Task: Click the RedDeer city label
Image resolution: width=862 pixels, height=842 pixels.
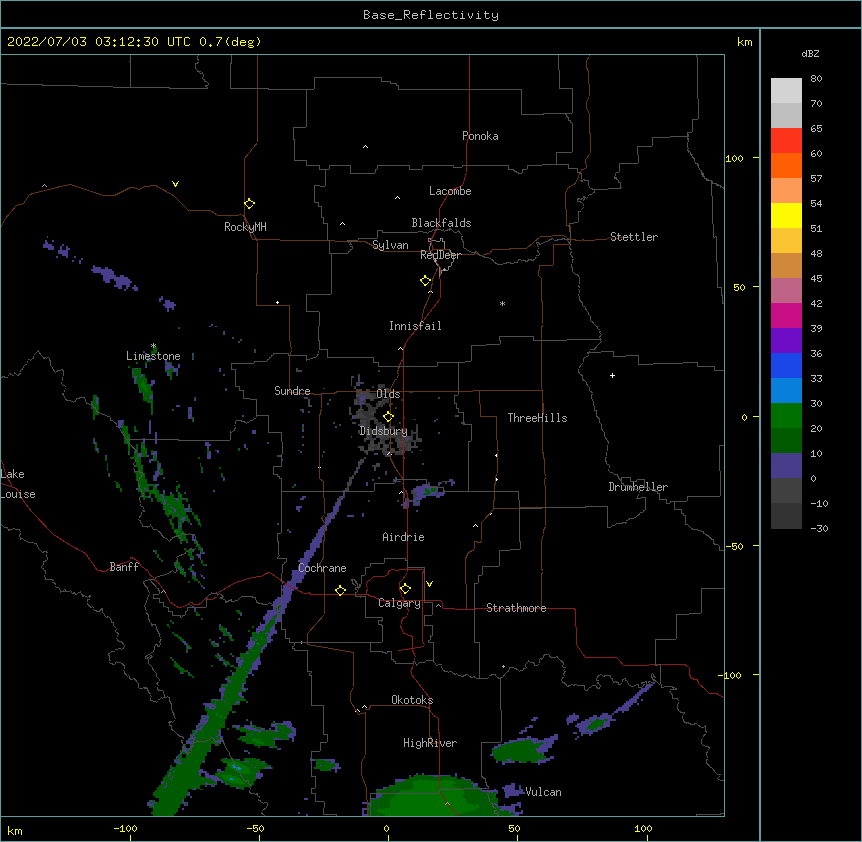Action: point(440,255)
